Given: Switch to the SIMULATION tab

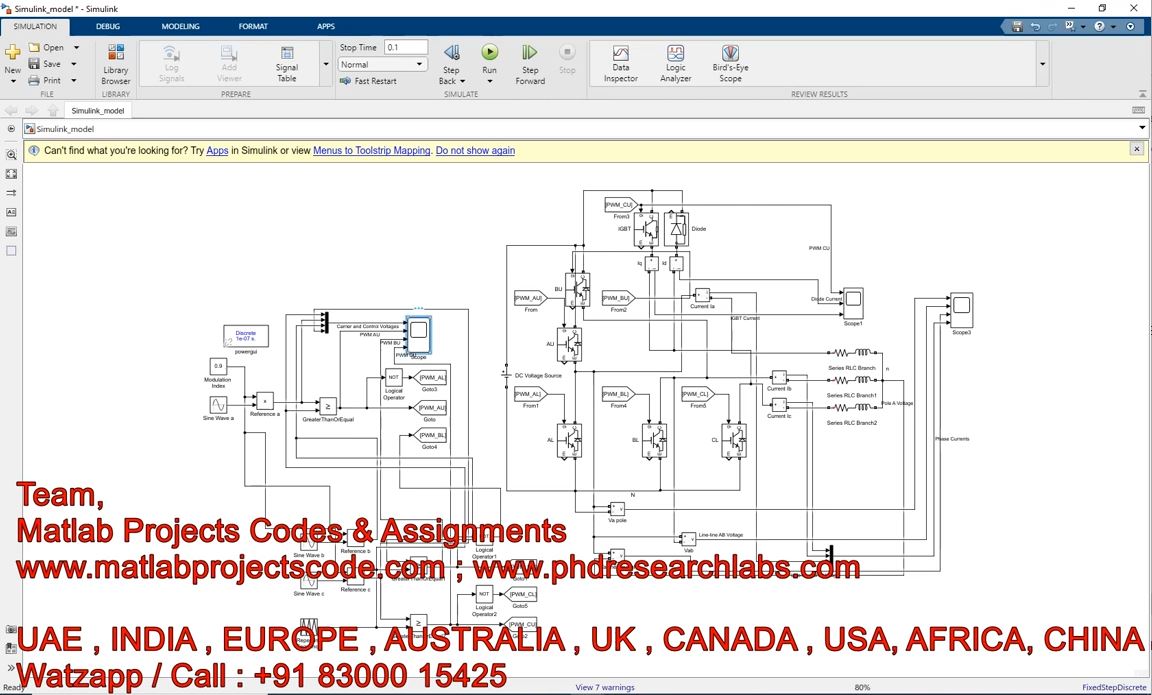Looking at the screenshot, I should pos(35,26).
